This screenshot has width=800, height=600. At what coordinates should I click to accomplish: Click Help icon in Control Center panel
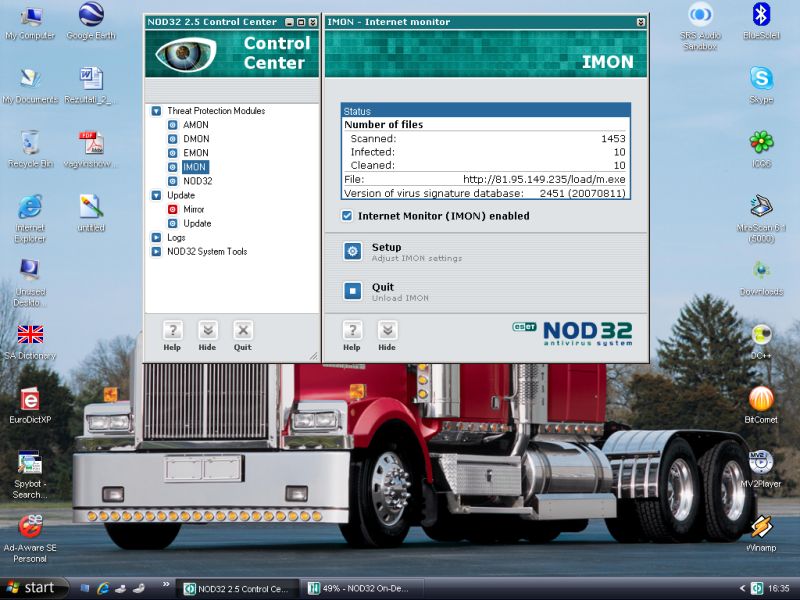point(172,330)
